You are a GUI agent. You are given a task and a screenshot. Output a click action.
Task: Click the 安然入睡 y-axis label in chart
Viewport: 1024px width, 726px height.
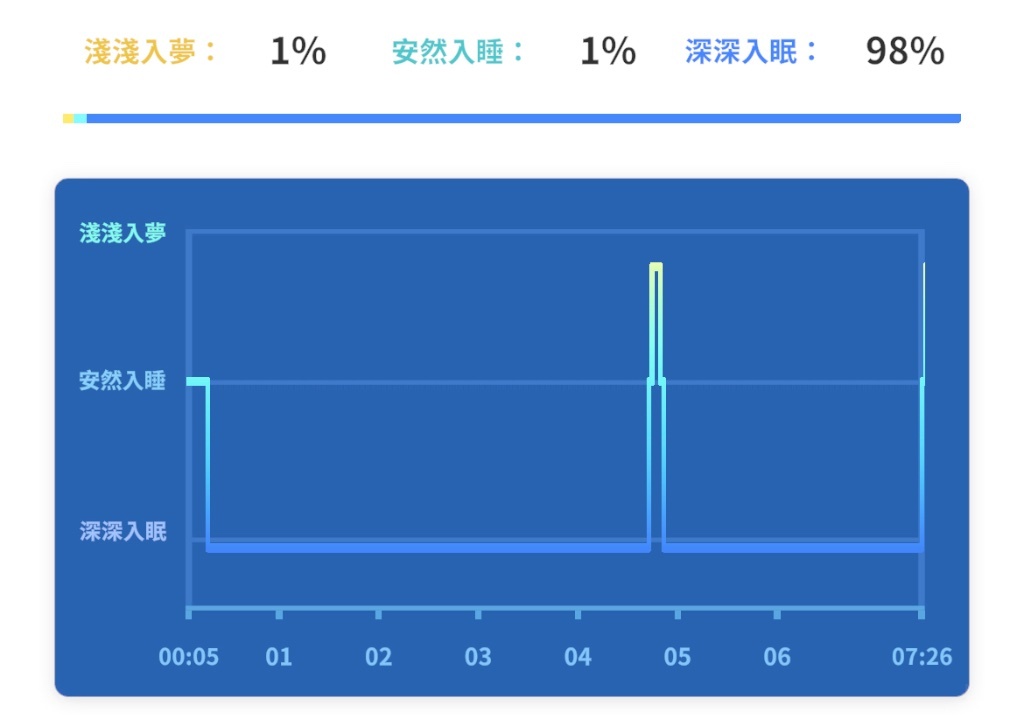123,381
